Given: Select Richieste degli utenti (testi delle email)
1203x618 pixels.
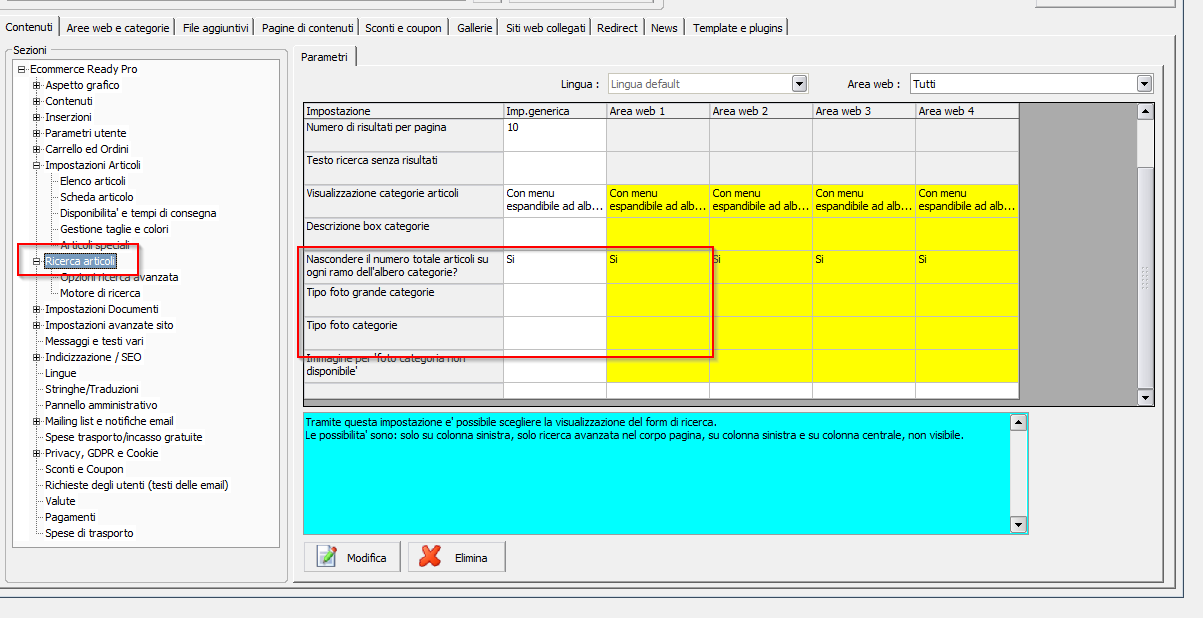Looking at the screenshot, I should (137, 485).
